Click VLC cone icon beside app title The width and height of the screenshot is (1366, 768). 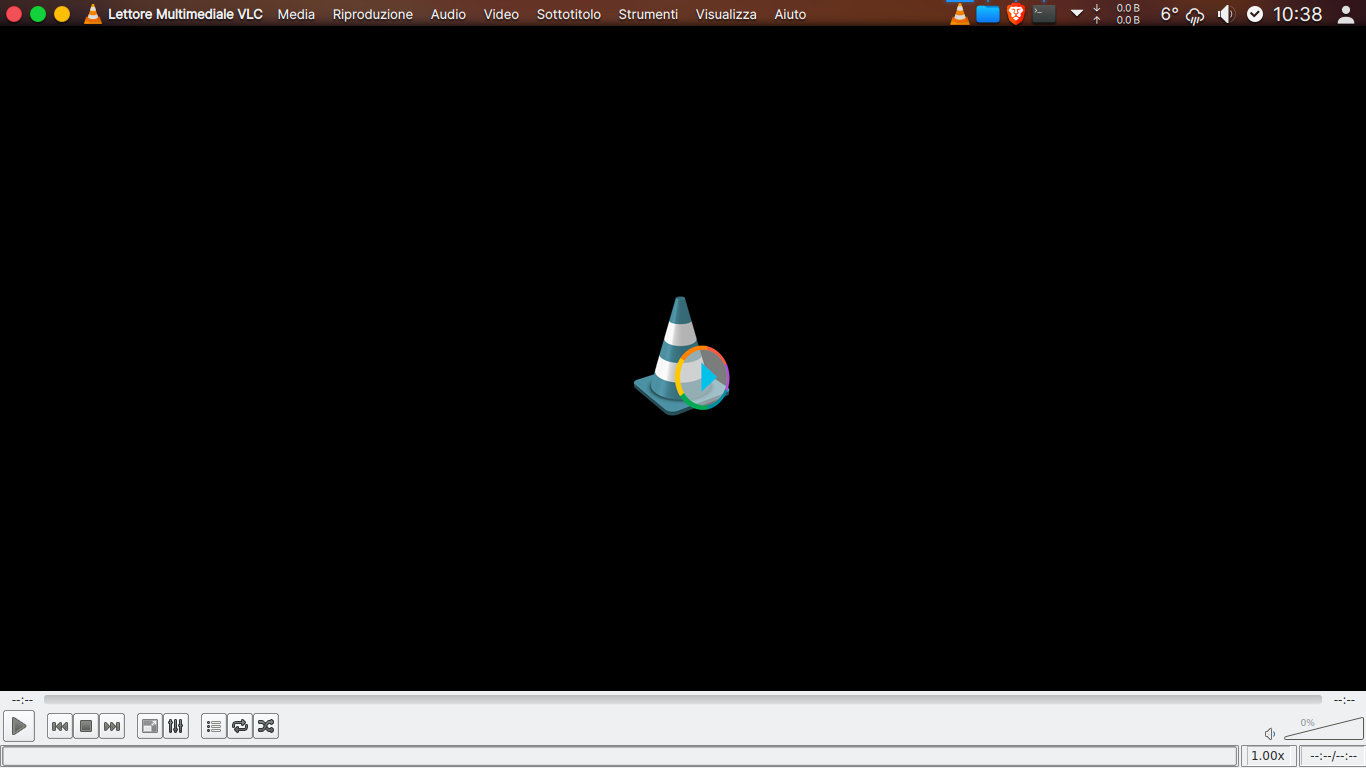point(93,14)
